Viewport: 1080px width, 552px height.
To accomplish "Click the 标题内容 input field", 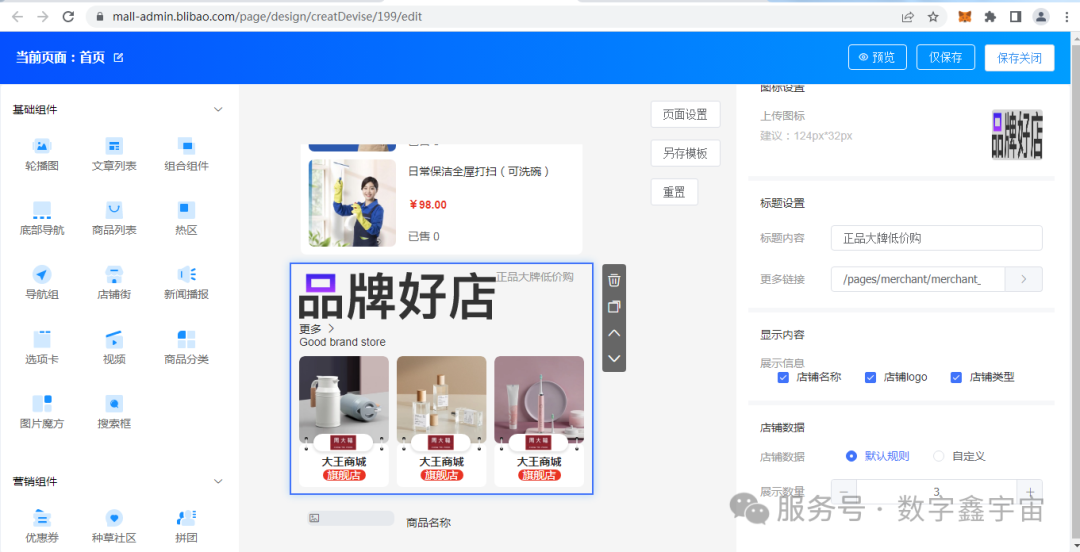I will (937, 238).
